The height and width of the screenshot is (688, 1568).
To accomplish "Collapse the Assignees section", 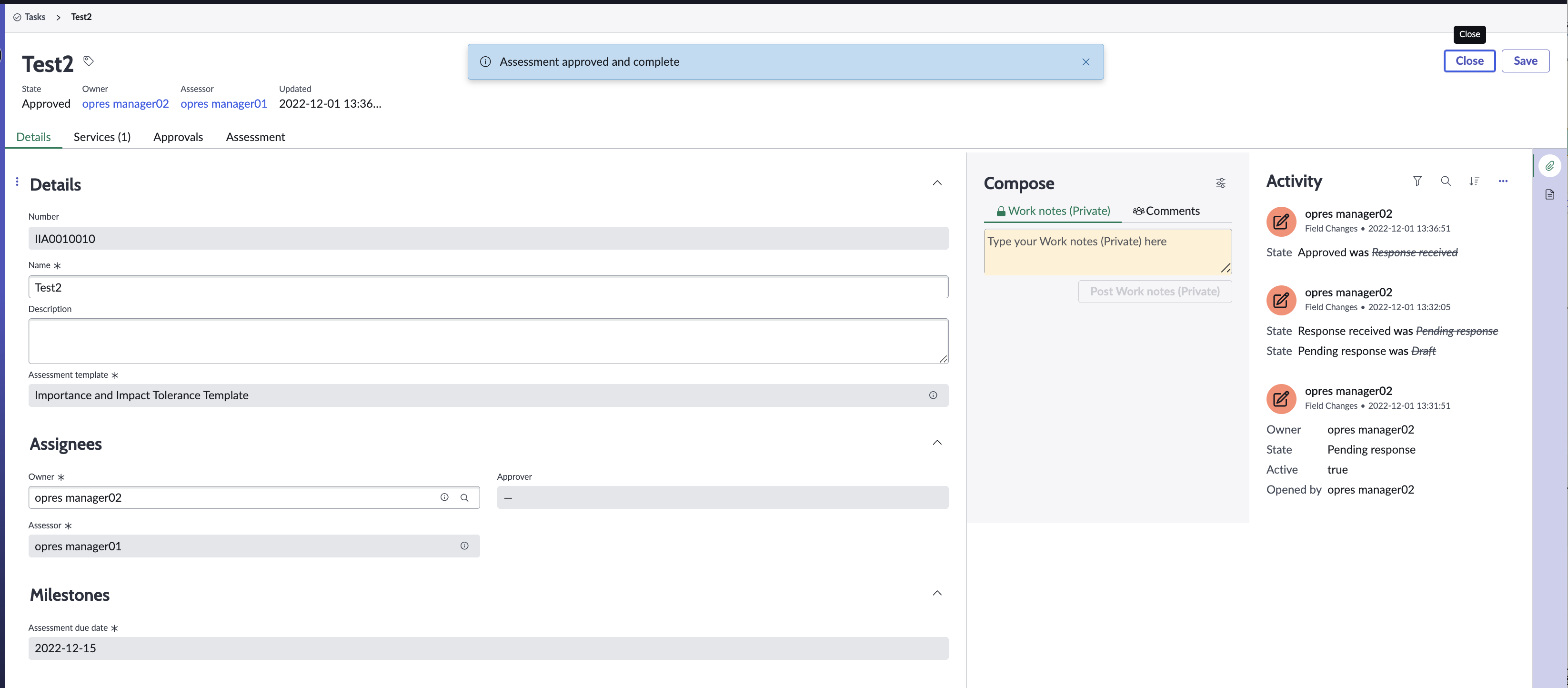I will click(937, 443).
